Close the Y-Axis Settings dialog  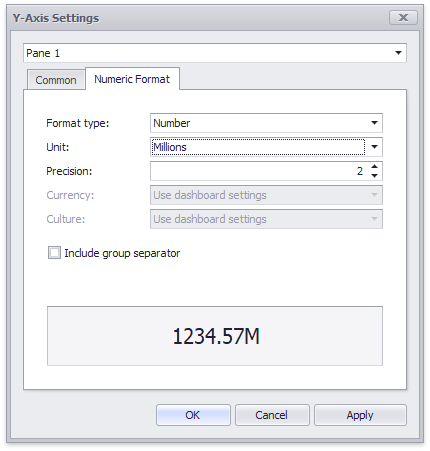403,17
